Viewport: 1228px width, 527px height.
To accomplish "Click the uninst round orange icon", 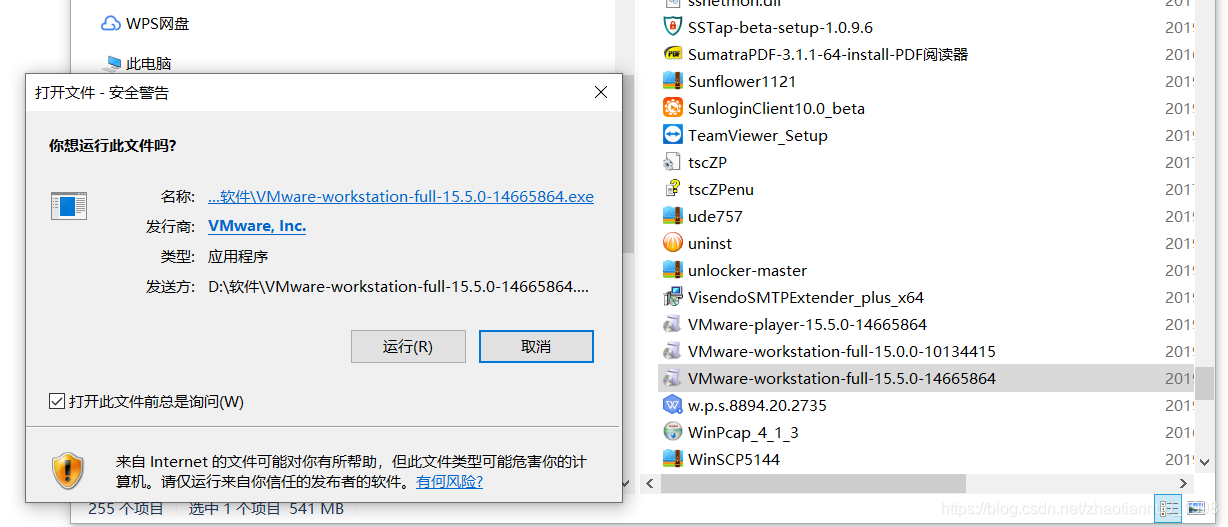I will (x=672, y=243).
